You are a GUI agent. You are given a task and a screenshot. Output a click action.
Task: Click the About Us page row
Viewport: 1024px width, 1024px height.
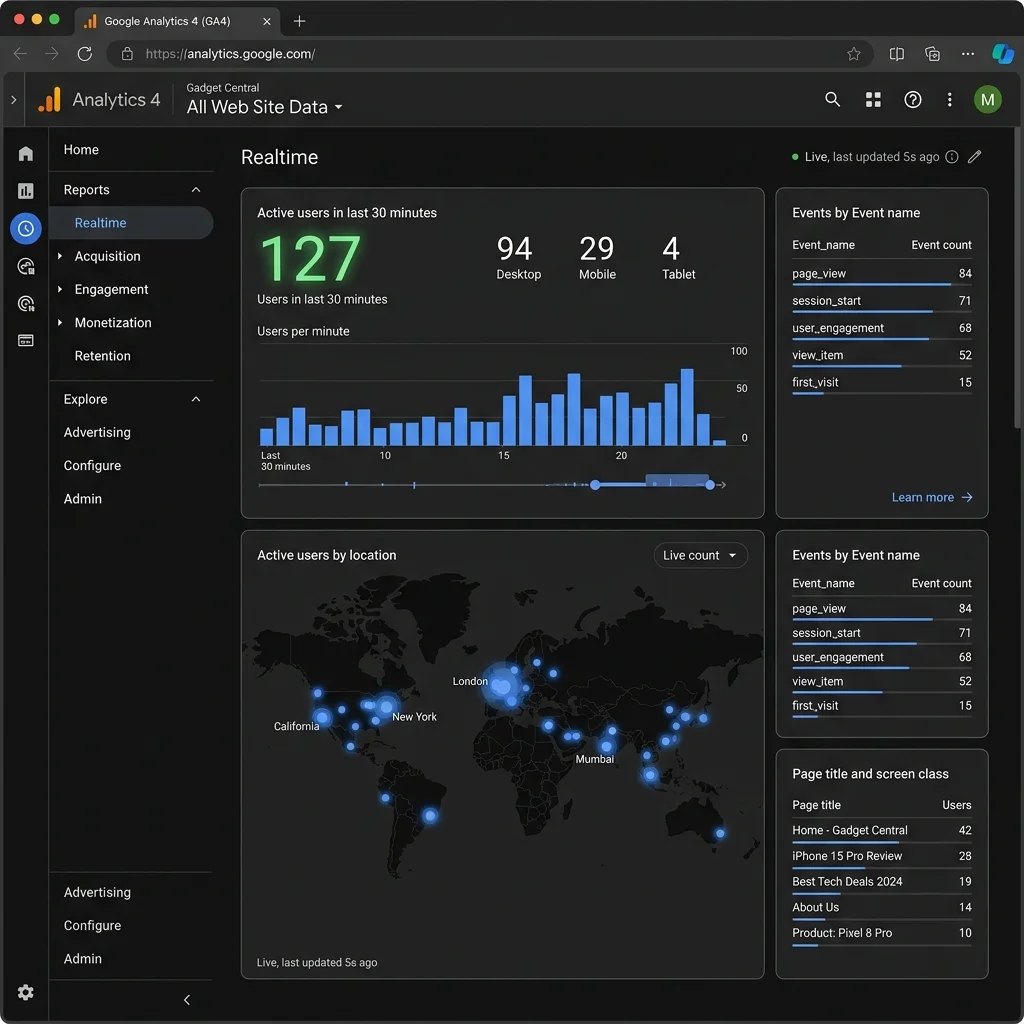882,908
